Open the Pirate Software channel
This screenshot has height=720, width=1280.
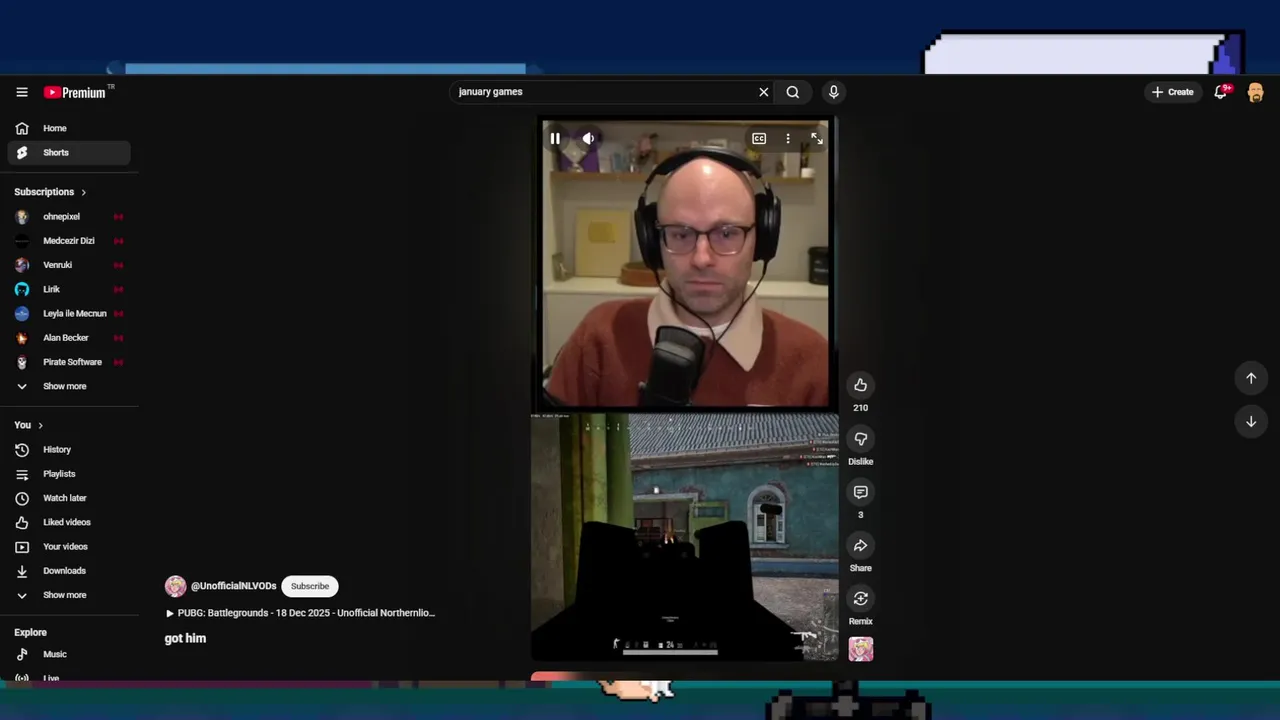point(69,362)
